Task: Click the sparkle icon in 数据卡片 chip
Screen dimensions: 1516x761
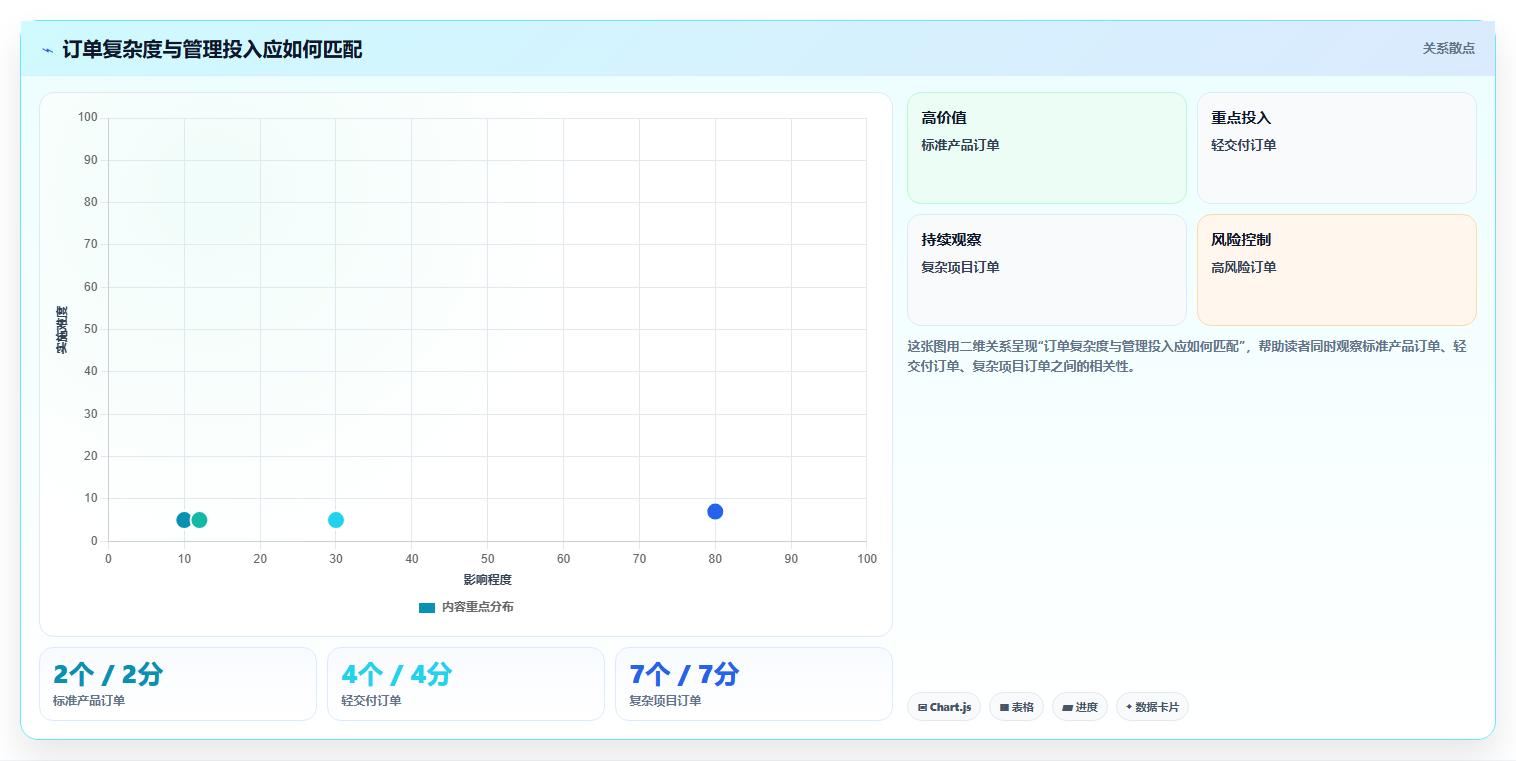Action: 1129,707
